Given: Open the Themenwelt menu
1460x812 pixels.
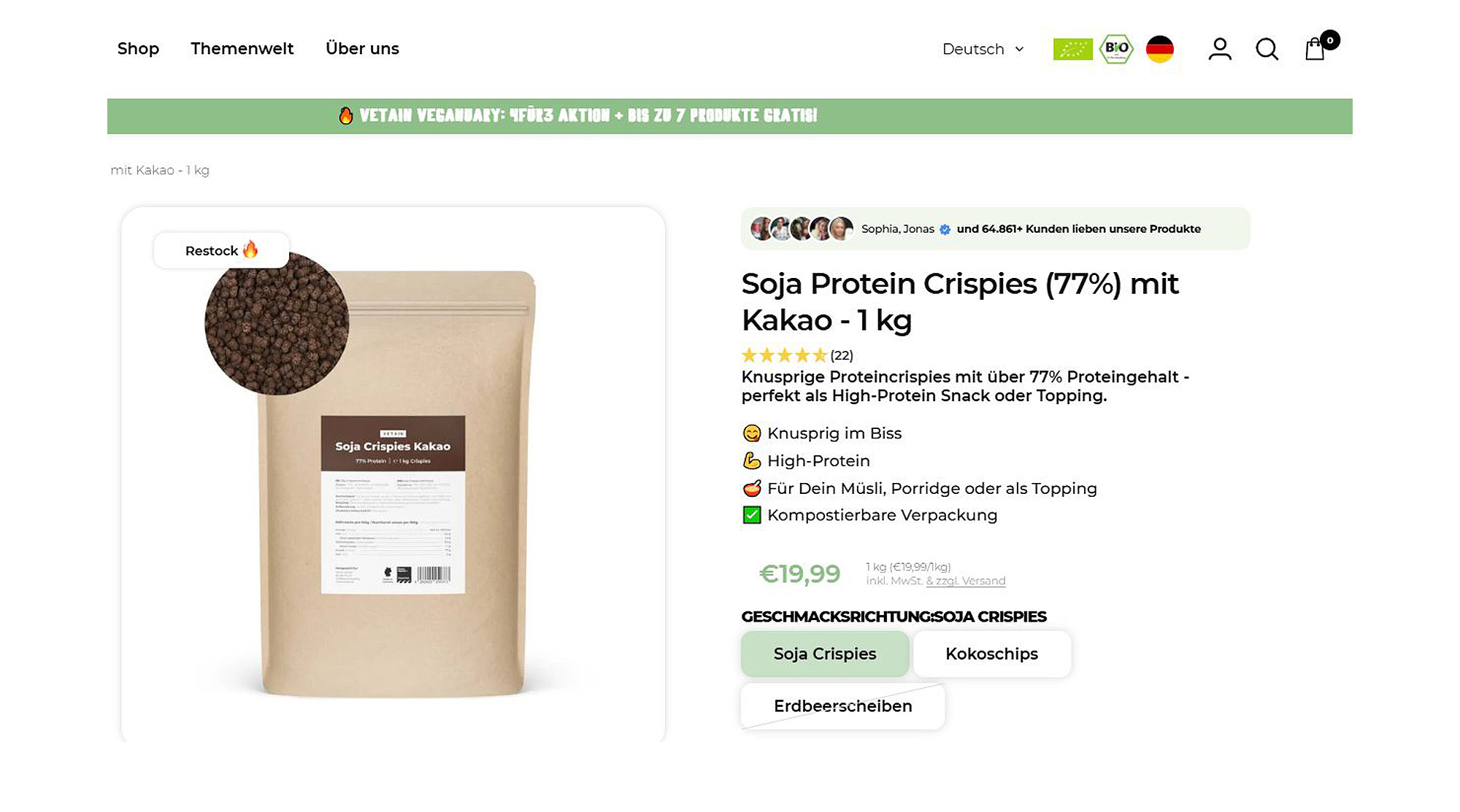Looking at the screenshot, I should tap(242, 48).
